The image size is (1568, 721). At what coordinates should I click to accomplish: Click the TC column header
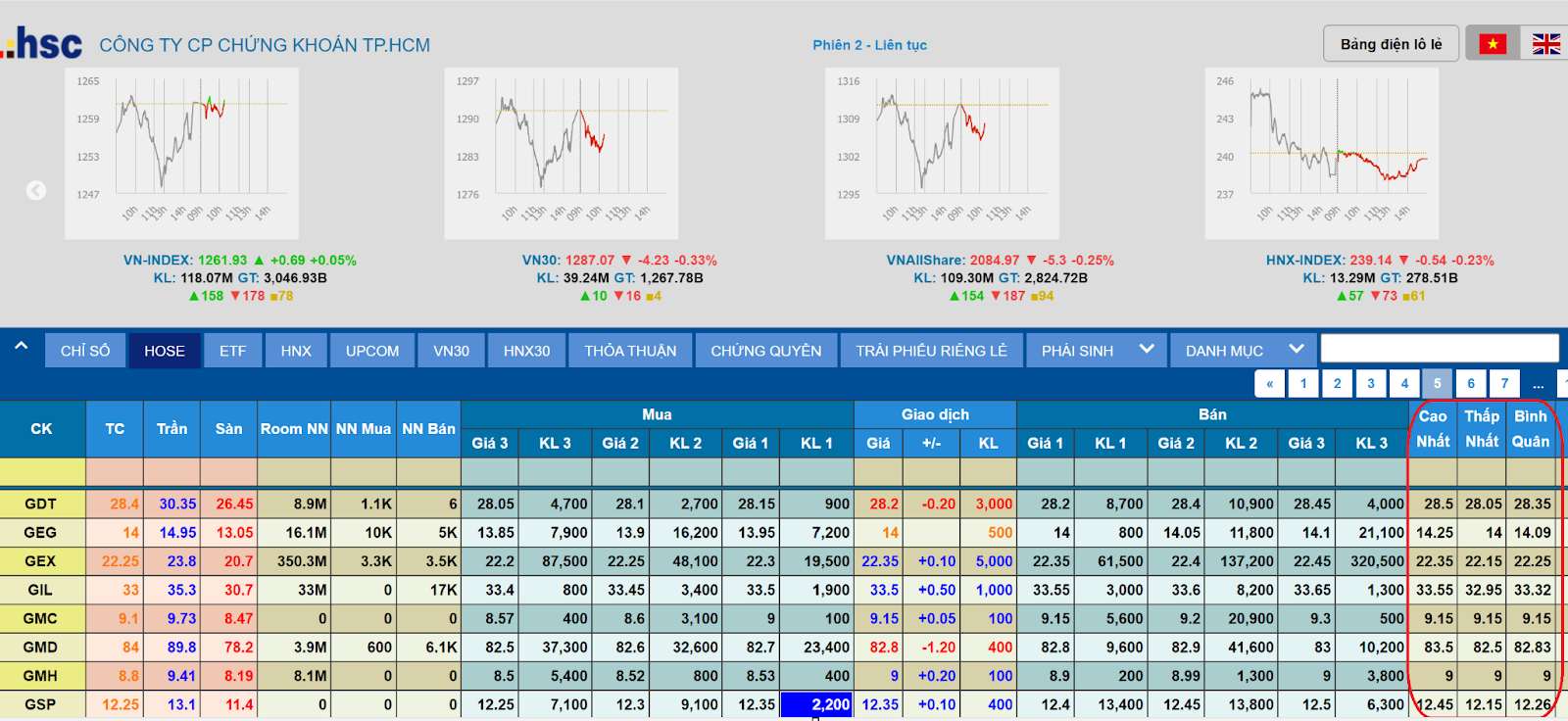(x=115, y=429)
